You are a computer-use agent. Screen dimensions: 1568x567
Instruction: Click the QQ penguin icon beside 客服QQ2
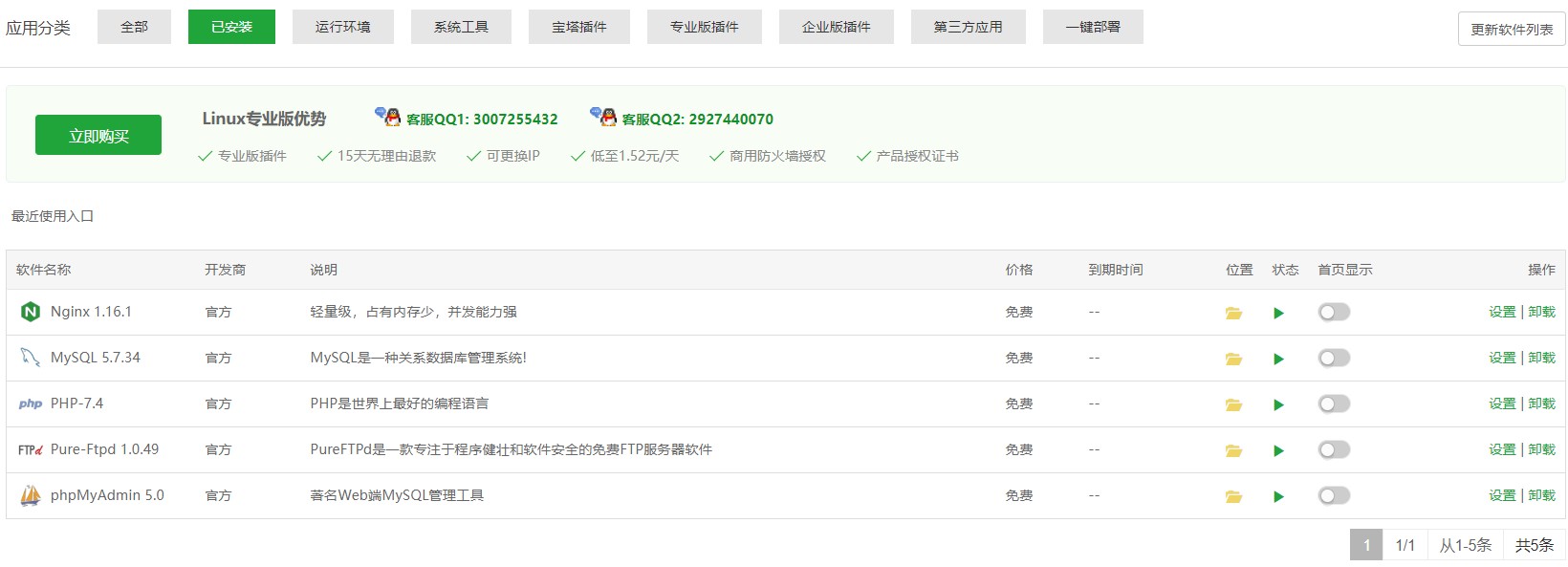click(603, 117)
